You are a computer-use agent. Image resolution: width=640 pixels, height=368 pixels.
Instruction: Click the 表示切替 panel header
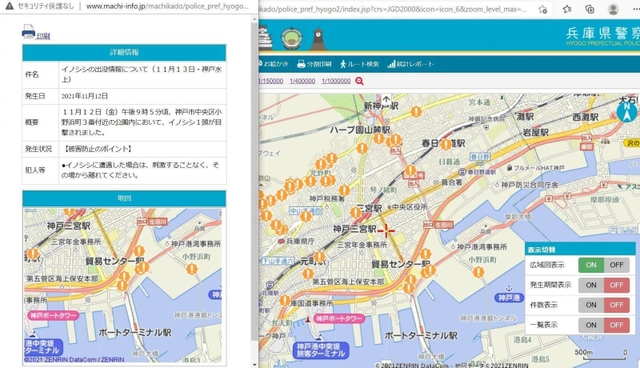(580, 249)
